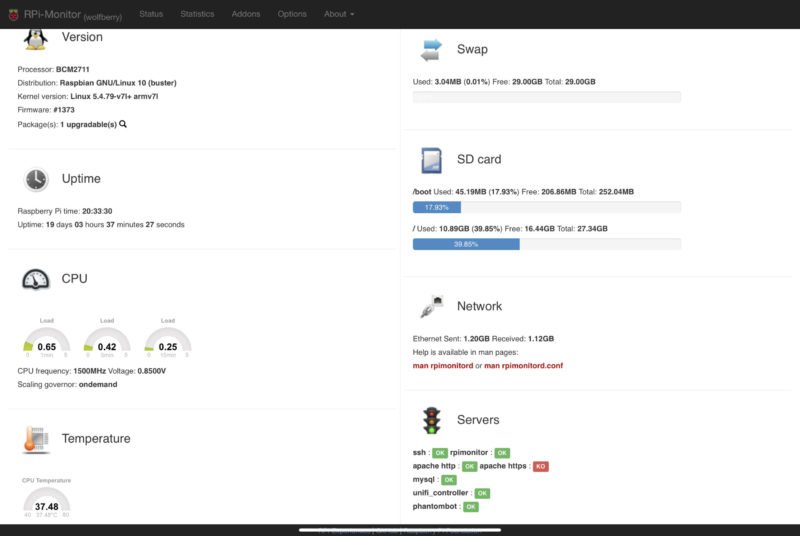Screen dimensions: 800x536
Task: Click CPU frequency 1500MHz value
Action: click(89, 371)
